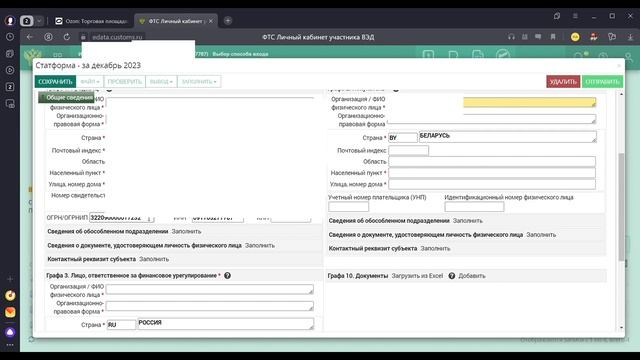This screenshot has height=360, width=640.
Task: Click the site security lock icon
Action: tap(83, 37)
